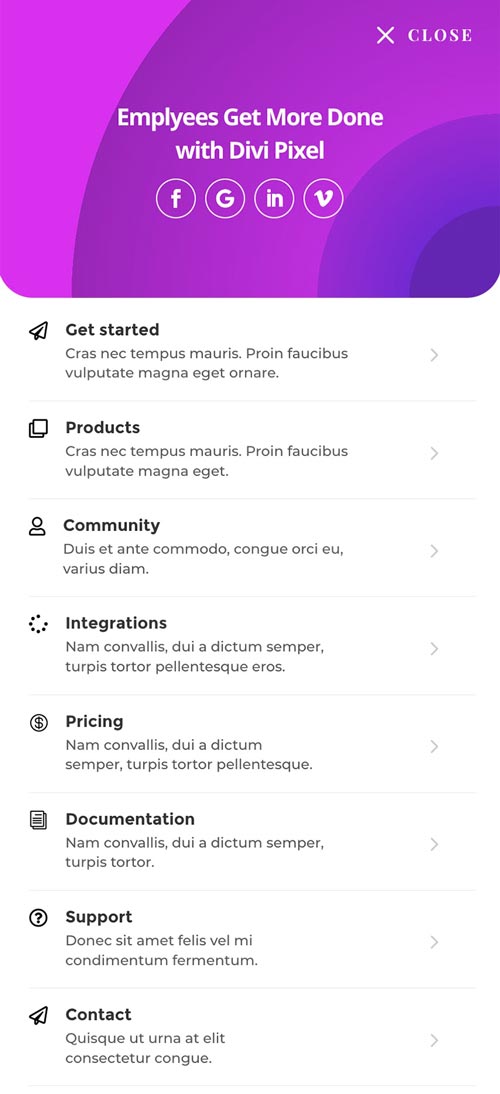
Task: Open the Facebook social icon
Action: 176,199
